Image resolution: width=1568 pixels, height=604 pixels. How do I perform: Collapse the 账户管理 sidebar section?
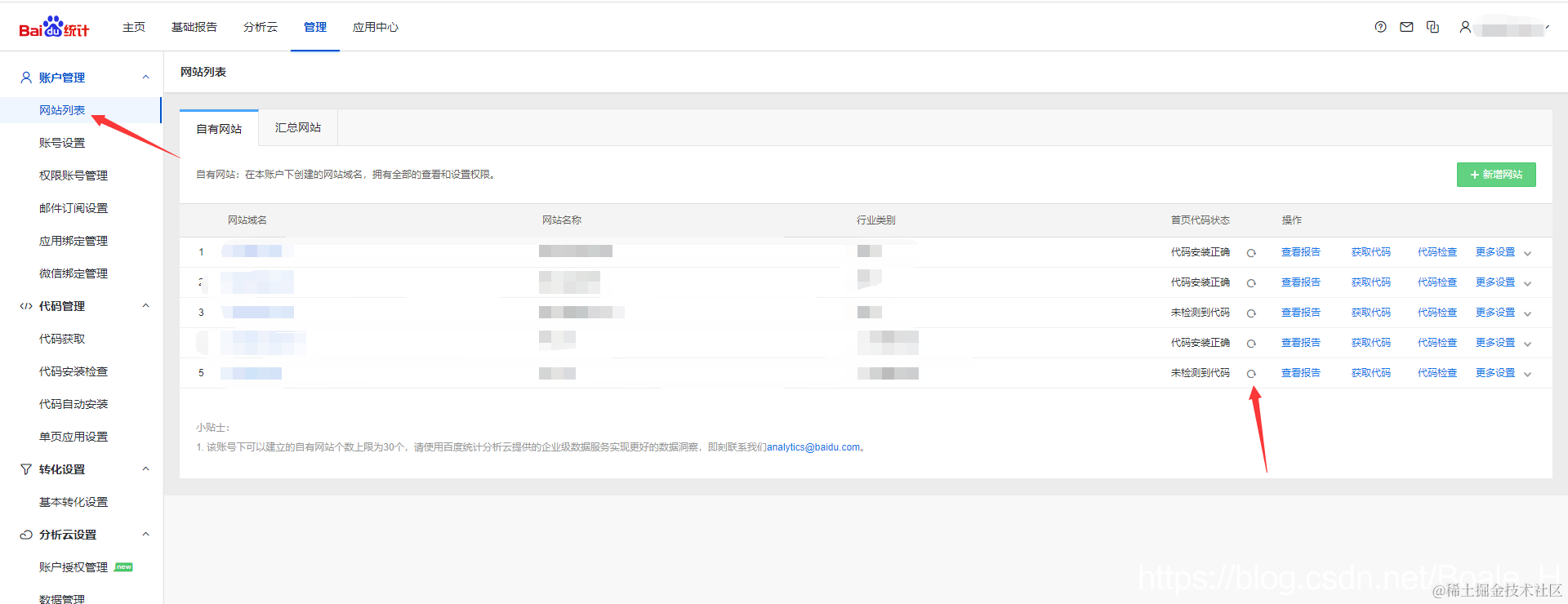(x=146, y=78)
